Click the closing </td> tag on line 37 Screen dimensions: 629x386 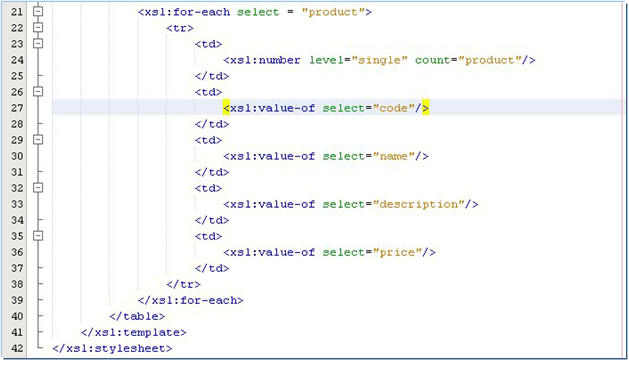(212, 268)
